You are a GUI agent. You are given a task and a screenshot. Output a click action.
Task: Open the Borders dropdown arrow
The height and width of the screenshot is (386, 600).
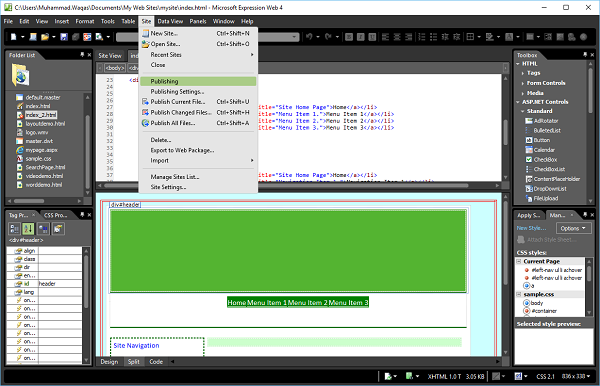[479, 37]
